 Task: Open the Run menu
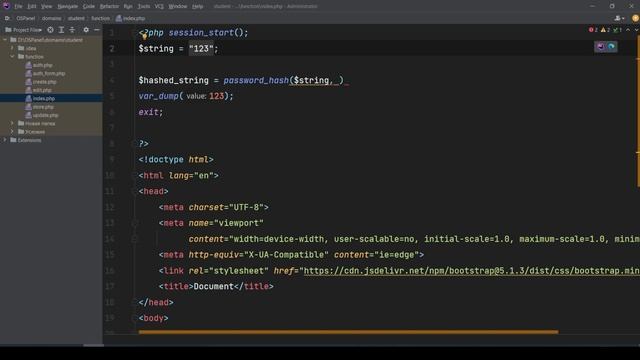click(x=128, y=7)
